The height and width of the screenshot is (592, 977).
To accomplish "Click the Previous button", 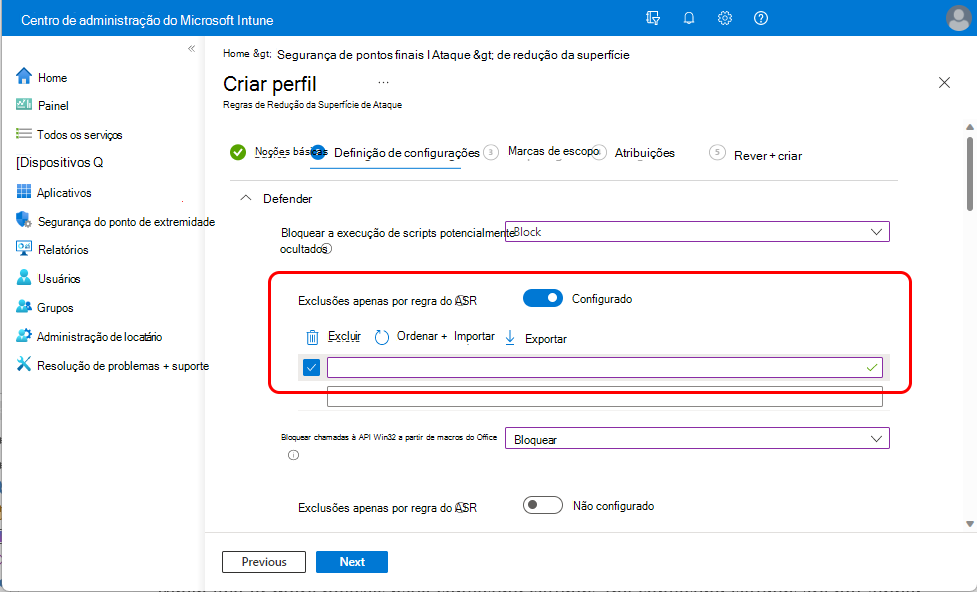I will pos(264,561).
